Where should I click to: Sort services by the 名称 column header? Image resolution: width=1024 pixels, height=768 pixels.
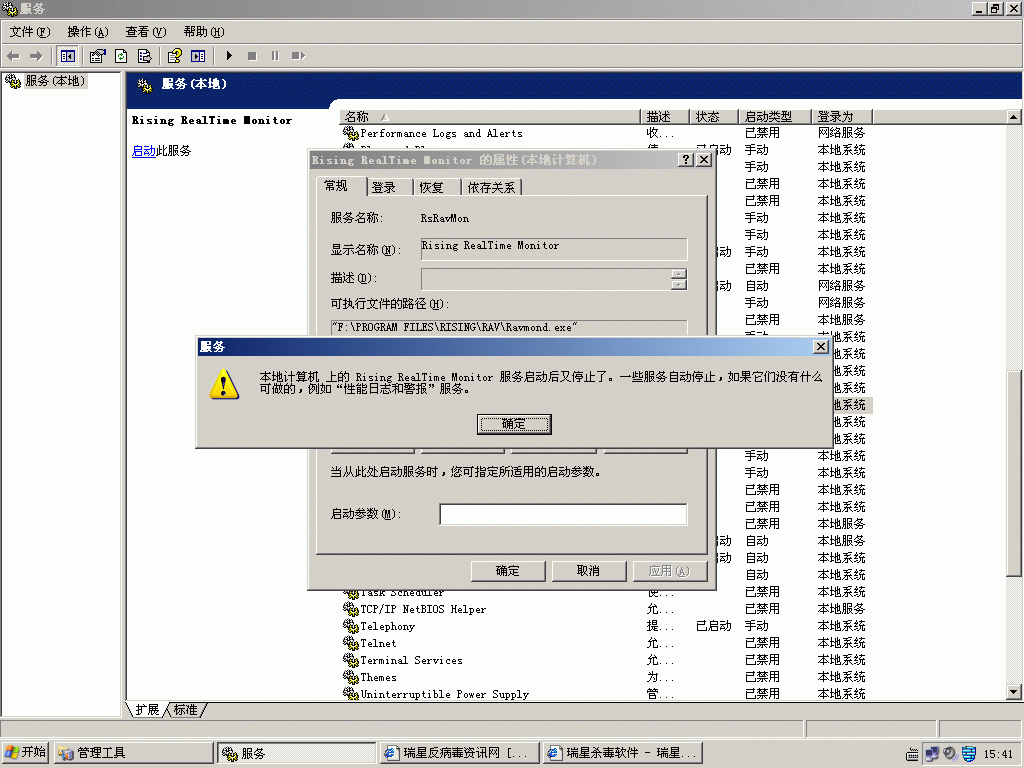coord(489,117)
